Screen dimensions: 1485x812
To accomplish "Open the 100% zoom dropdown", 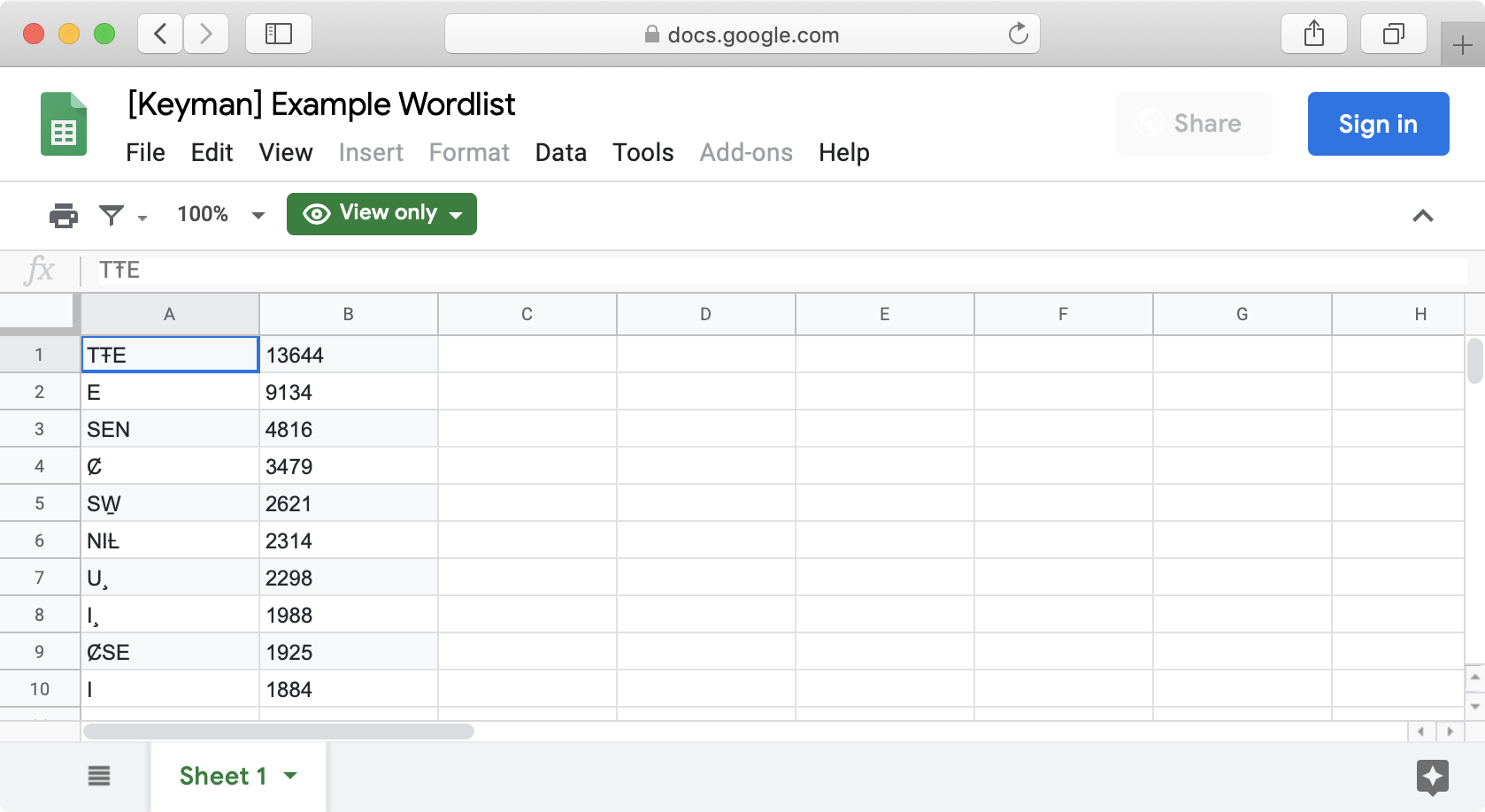I will point(220,214).
